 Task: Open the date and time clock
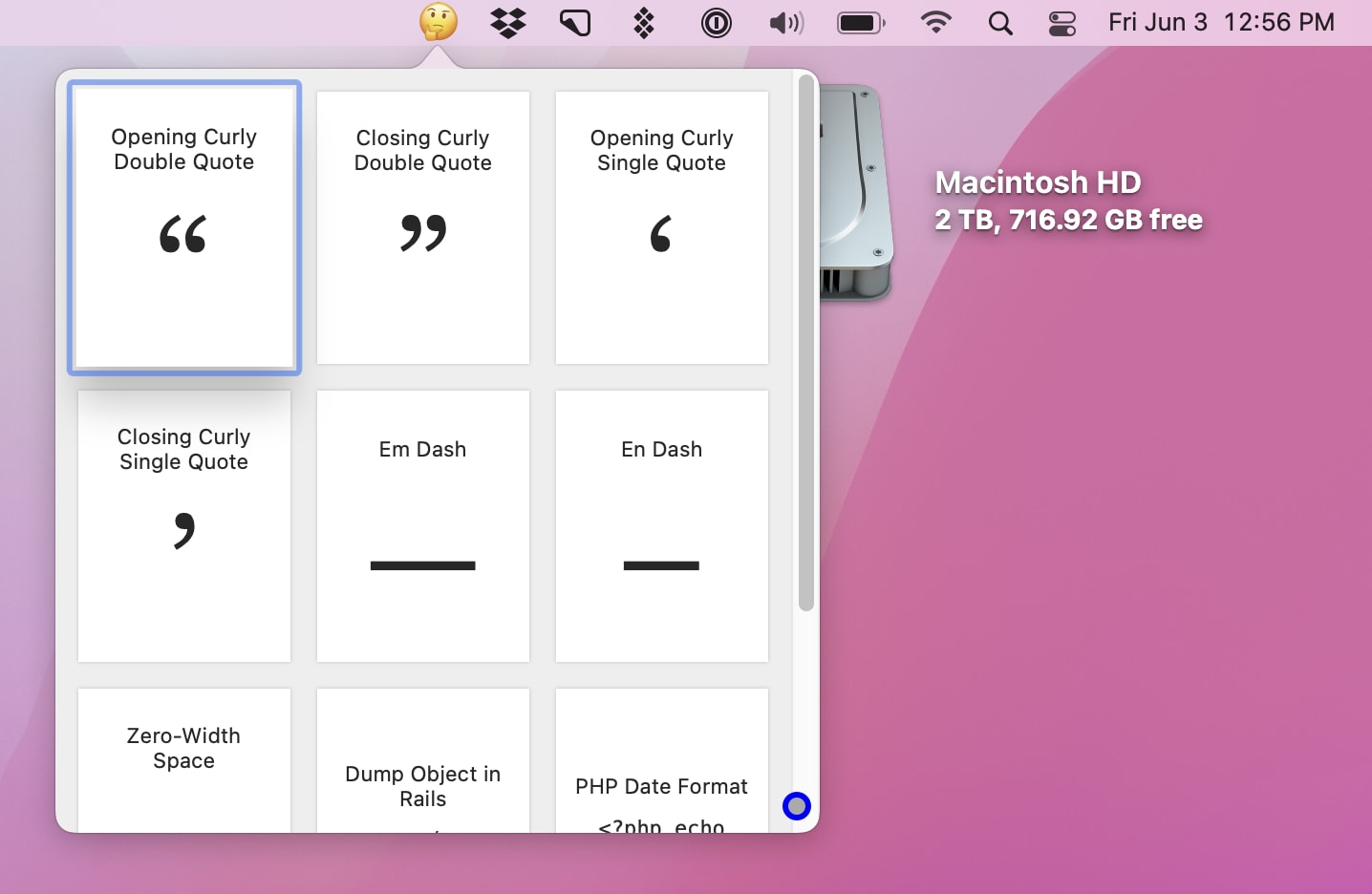pos(1221,22)
